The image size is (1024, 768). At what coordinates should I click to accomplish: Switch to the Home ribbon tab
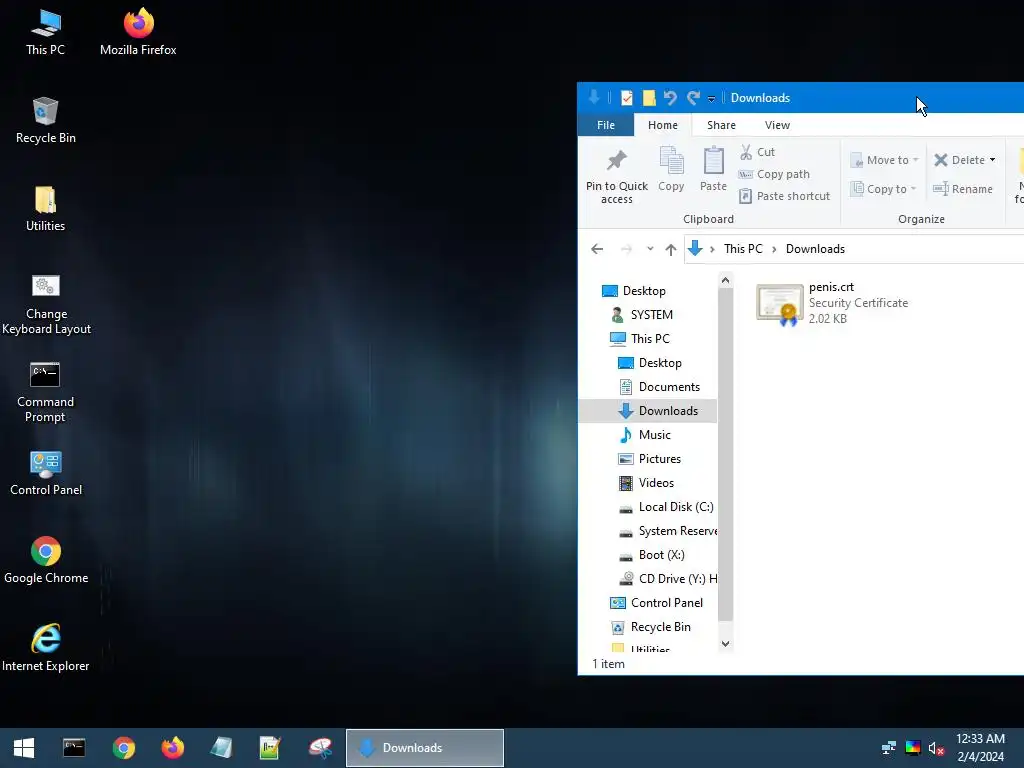point(662,125)
